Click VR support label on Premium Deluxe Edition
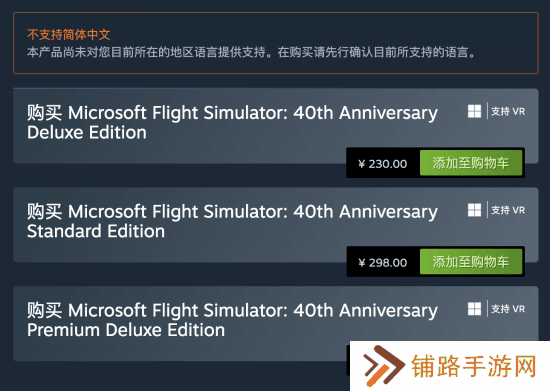 point(508,309)
